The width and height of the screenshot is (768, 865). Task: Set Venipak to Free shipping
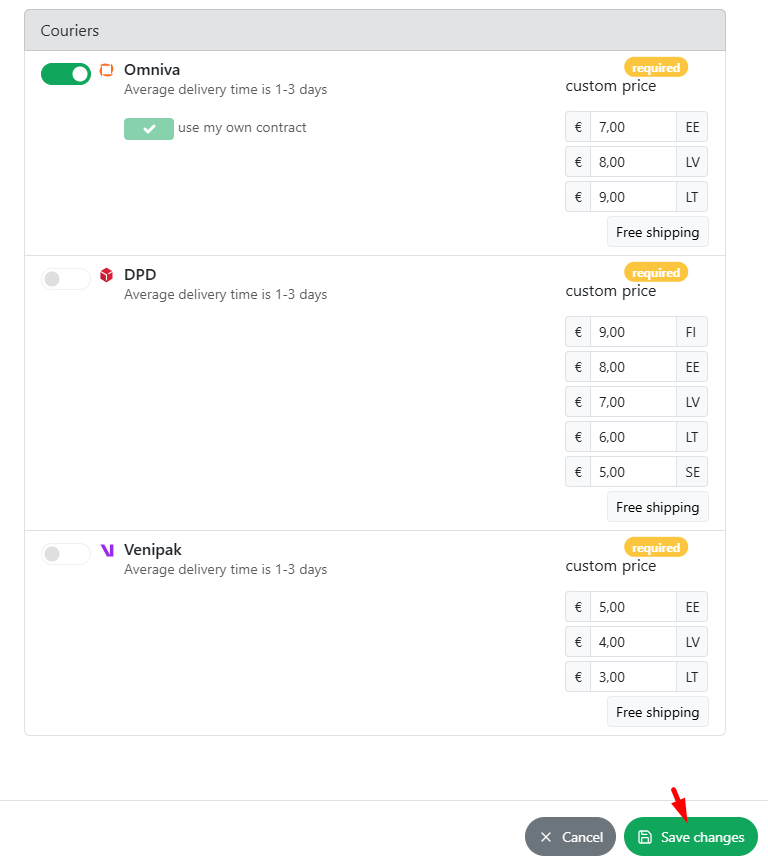point(658,712)
